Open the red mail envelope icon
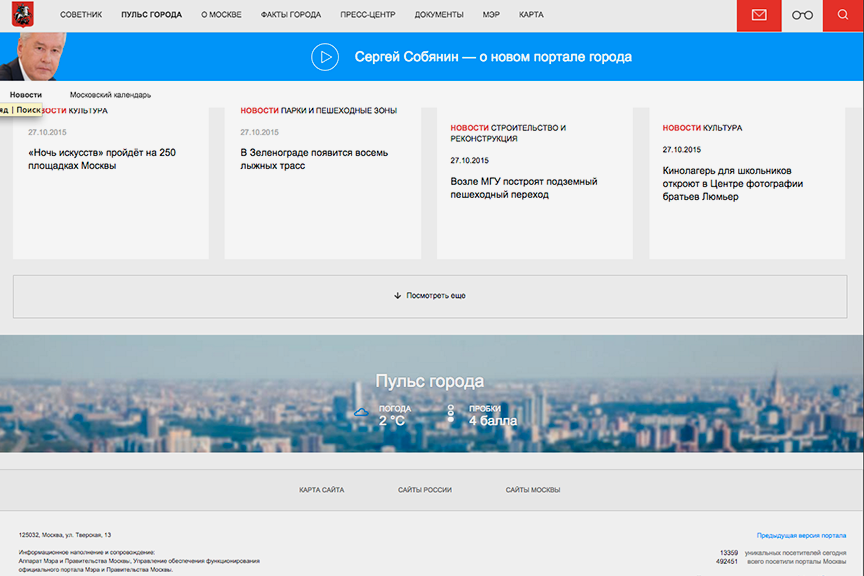 click(x=759, y=15)
